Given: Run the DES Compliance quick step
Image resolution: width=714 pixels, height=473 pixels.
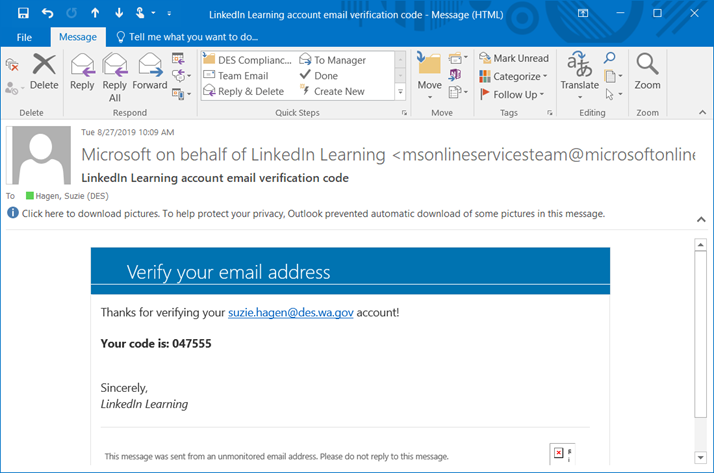Looking at the screenshot, I should pos(247,60).
